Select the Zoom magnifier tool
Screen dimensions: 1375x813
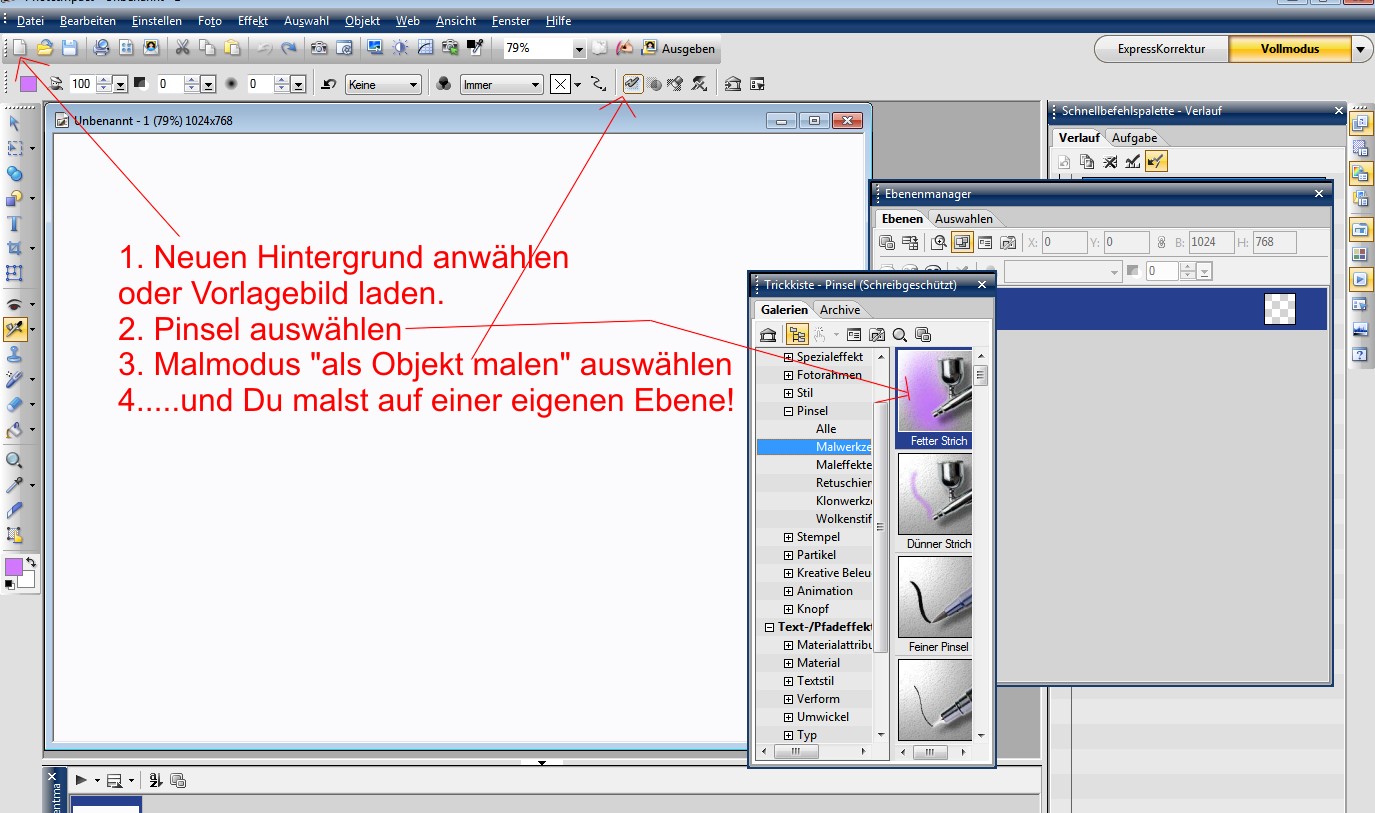pyautogui.click(x=14, y=460)
